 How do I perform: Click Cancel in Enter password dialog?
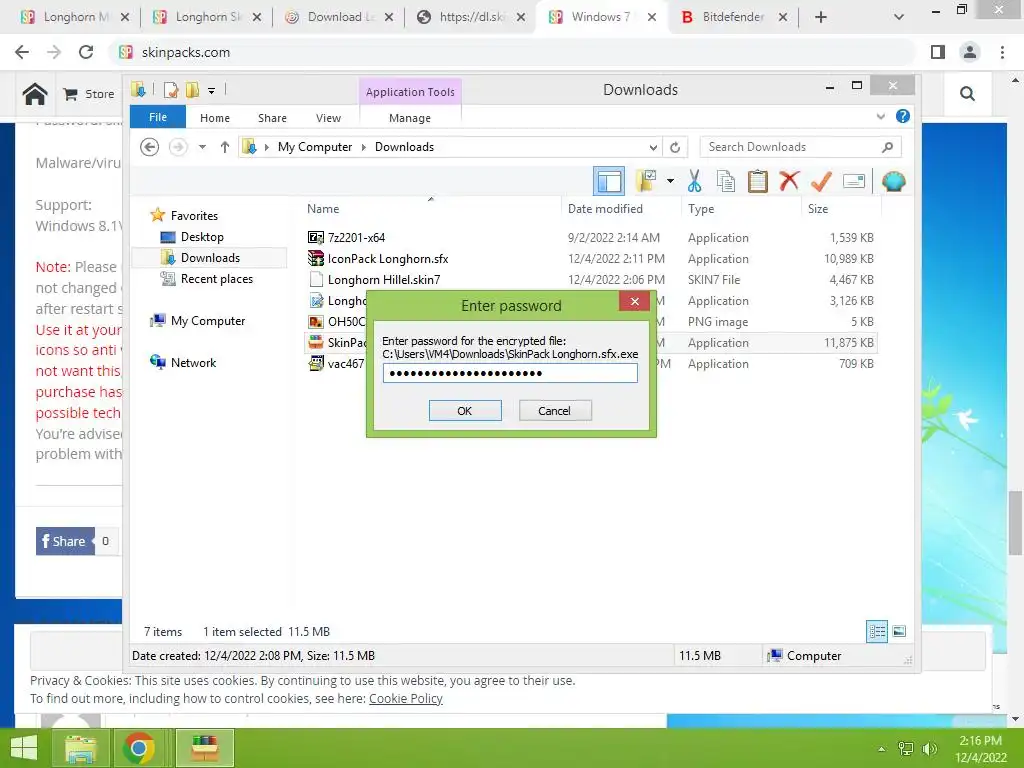pyautogui.click(x=554, y=411)
